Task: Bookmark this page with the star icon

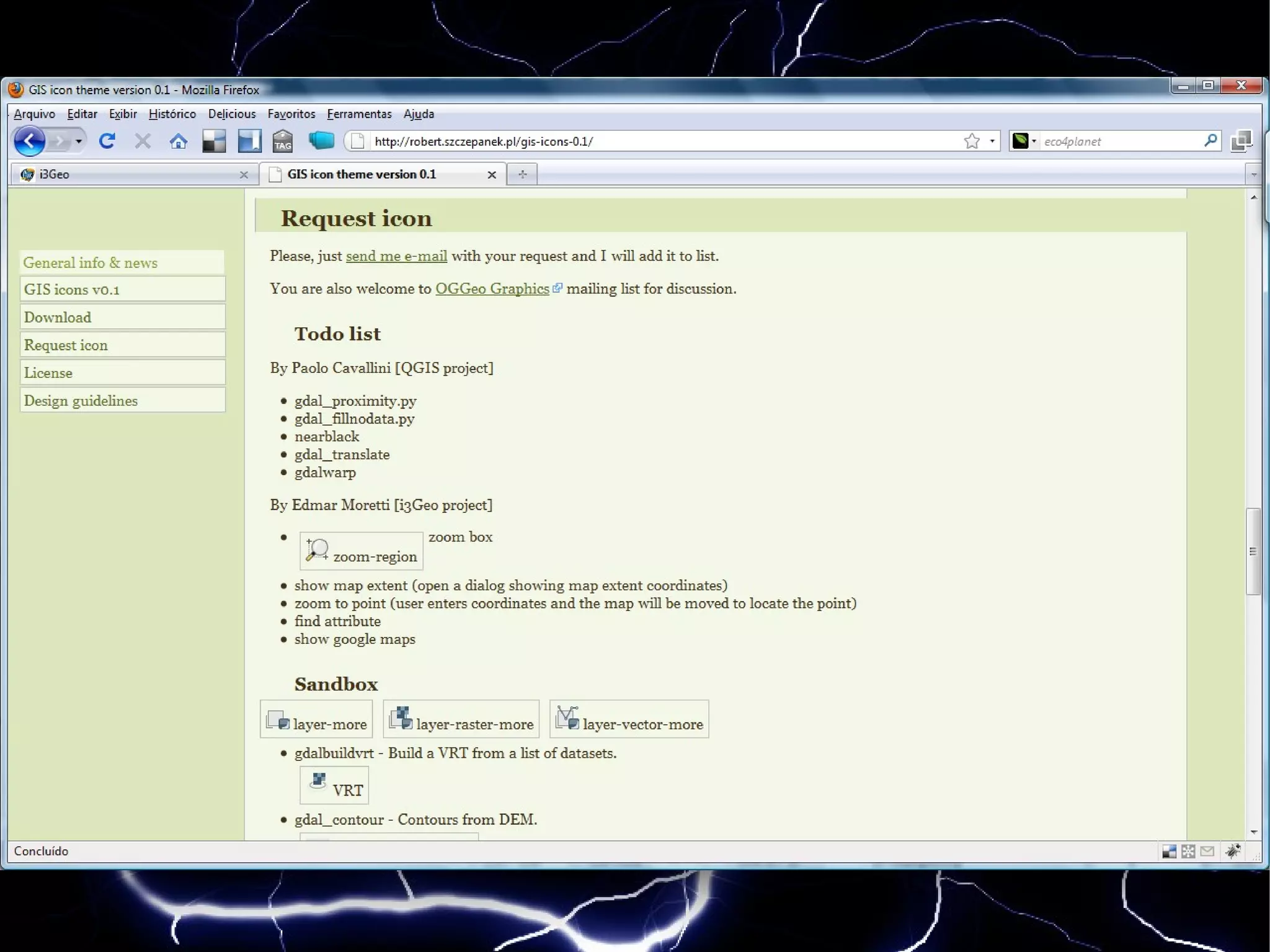Action: [x=972, y=141]
